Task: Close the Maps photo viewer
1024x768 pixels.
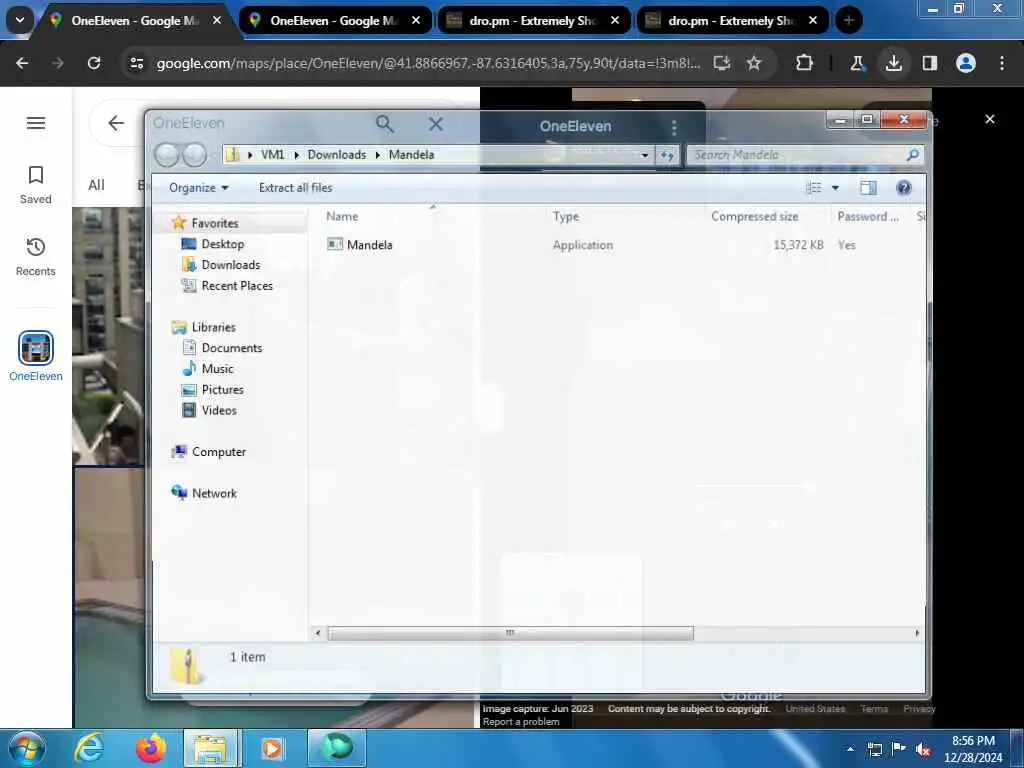Action: (989, 119)
